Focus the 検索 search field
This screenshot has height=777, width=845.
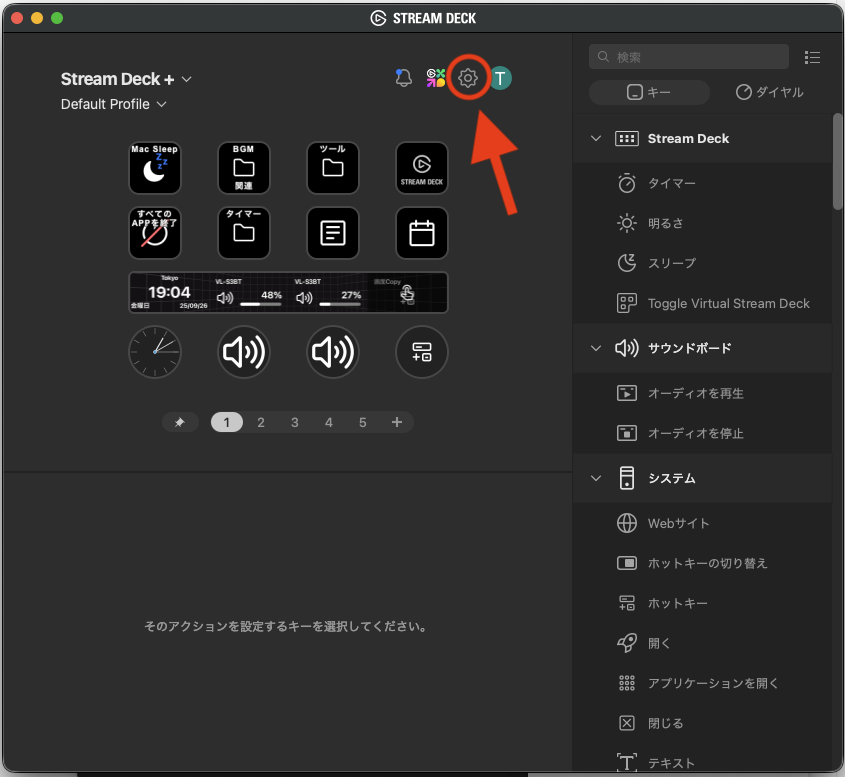pos(689,57)
